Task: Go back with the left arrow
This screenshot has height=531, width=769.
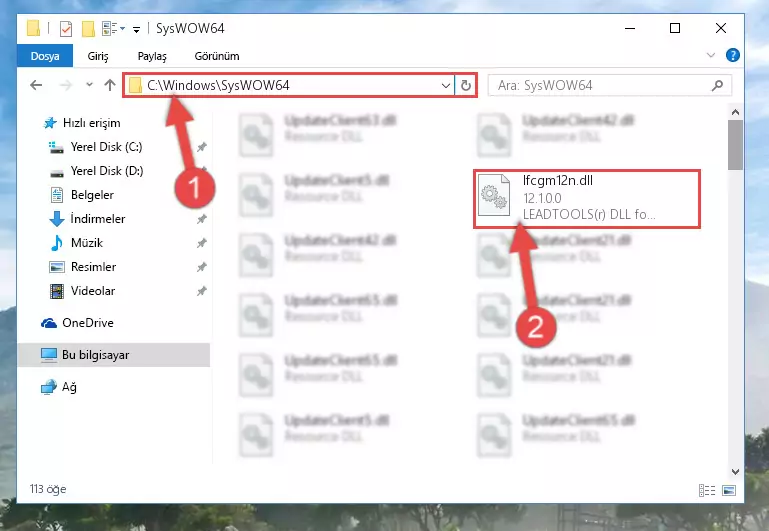Action: tap(36, 85)
